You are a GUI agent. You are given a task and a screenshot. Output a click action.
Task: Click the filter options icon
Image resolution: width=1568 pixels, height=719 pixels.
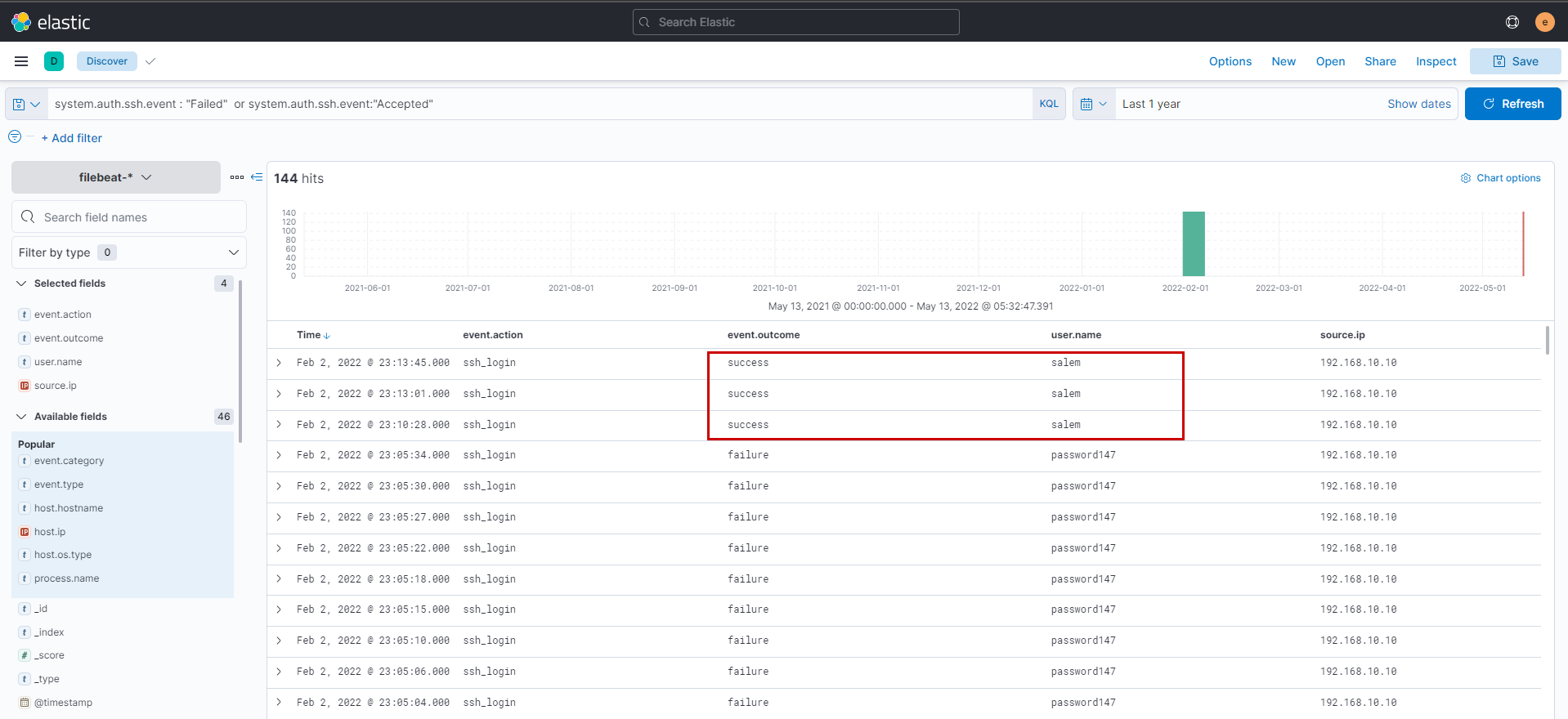pyautogui.click(x=15, y=137)
